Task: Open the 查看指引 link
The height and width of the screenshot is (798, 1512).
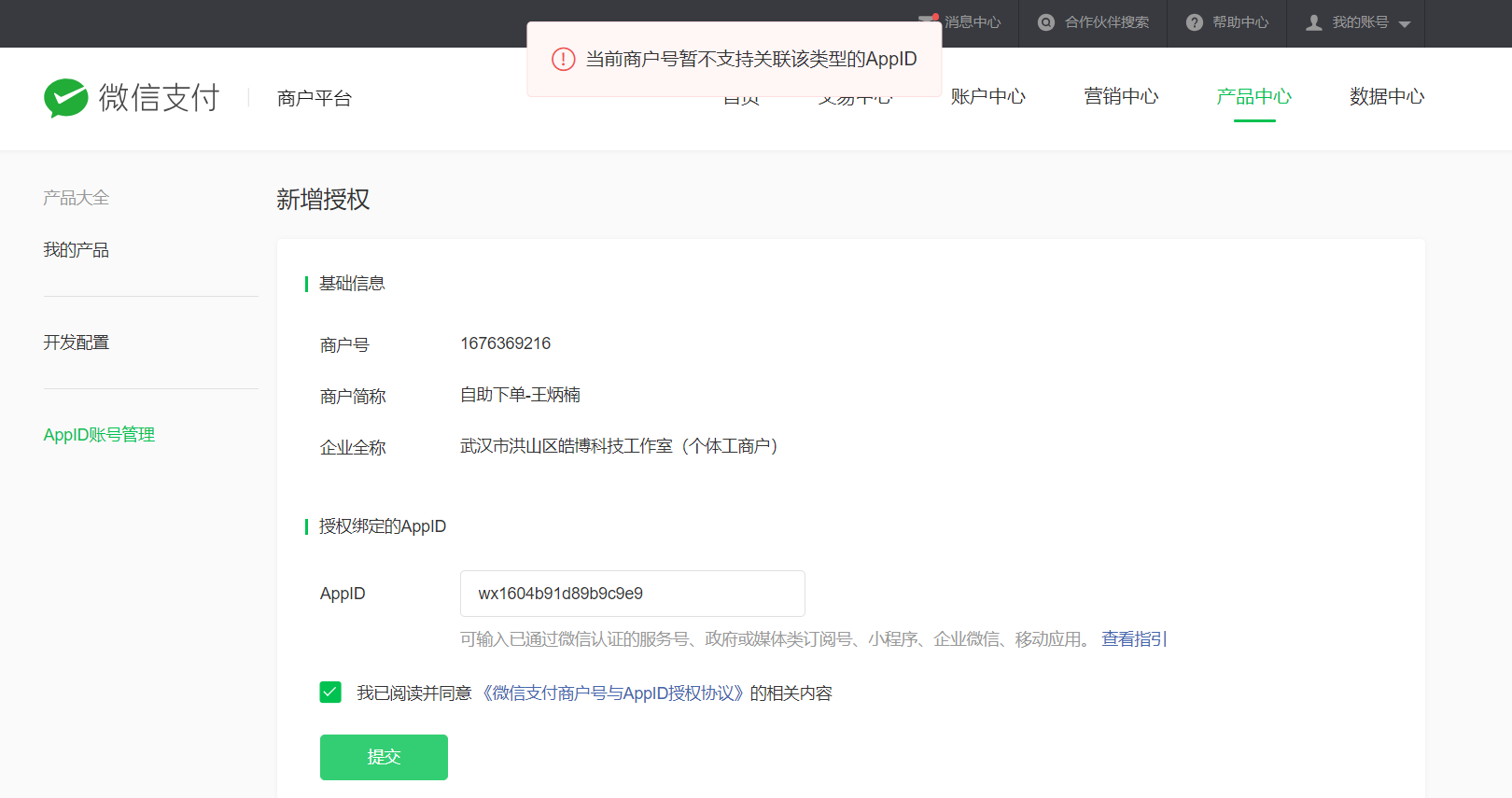Action: tap(1133, 639)
